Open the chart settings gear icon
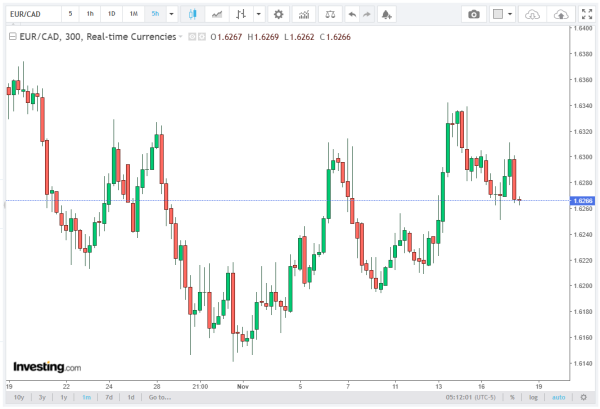The width and height of the screenshot is (600, 409). click(x=278, y=15)
